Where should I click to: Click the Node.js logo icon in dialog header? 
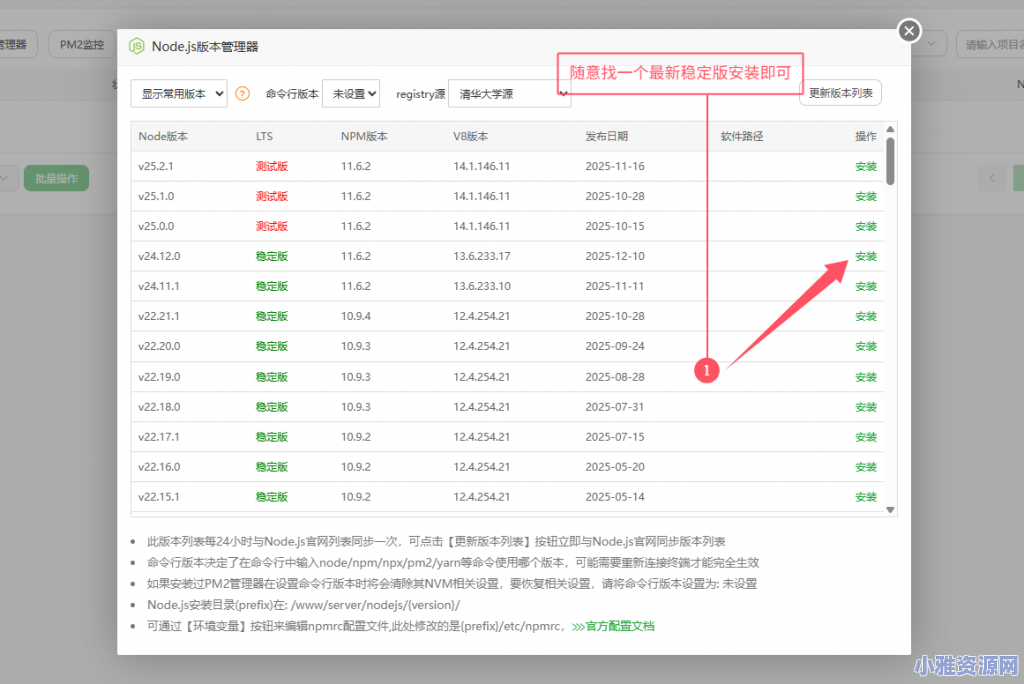click(136, 45)
